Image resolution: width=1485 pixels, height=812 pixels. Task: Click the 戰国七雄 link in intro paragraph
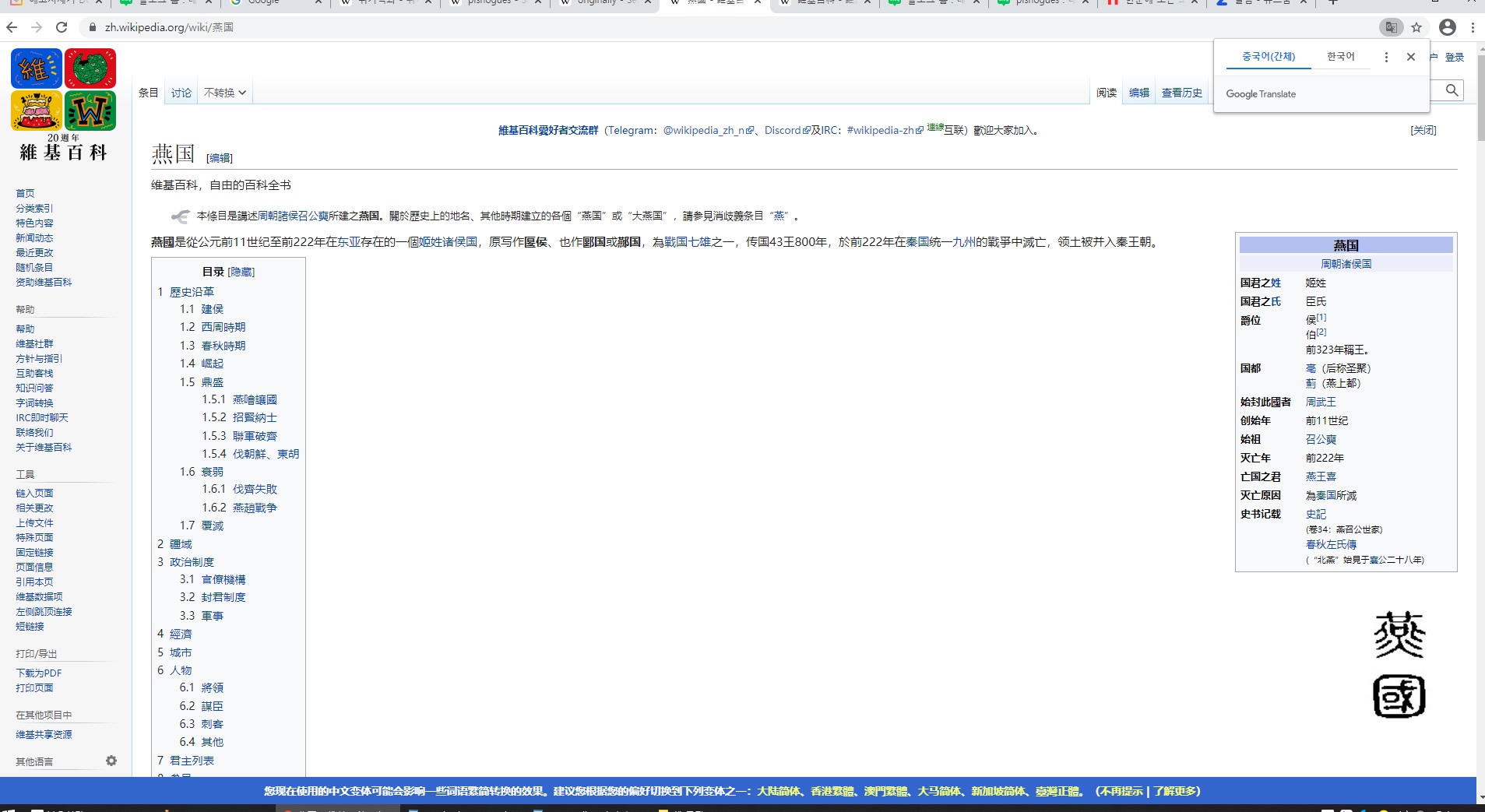tap(688, 242)
